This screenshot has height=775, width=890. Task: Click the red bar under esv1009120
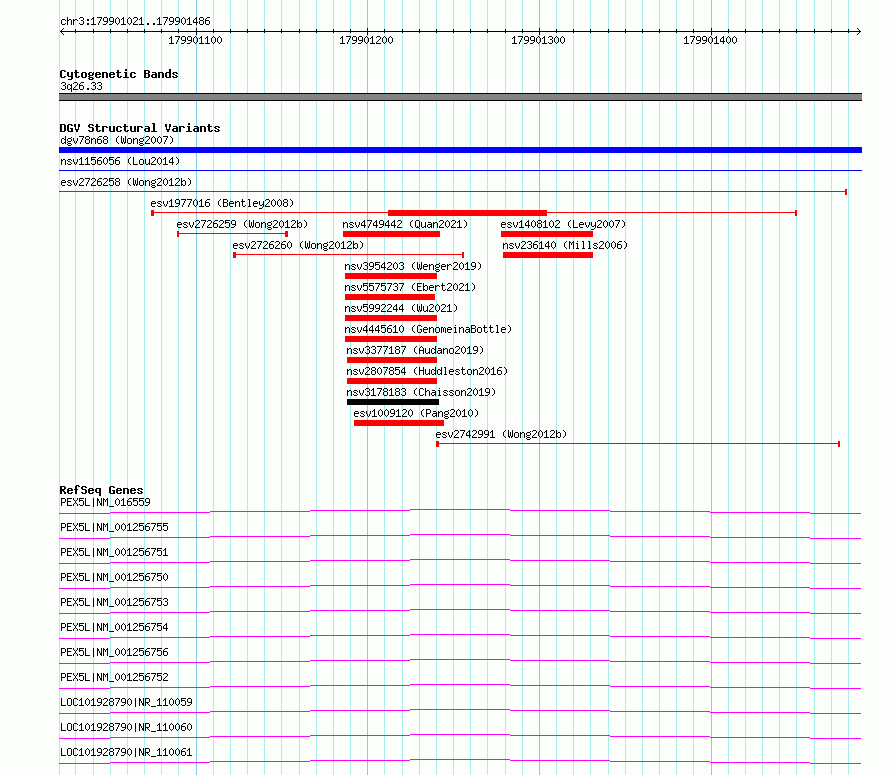point(399,423)
